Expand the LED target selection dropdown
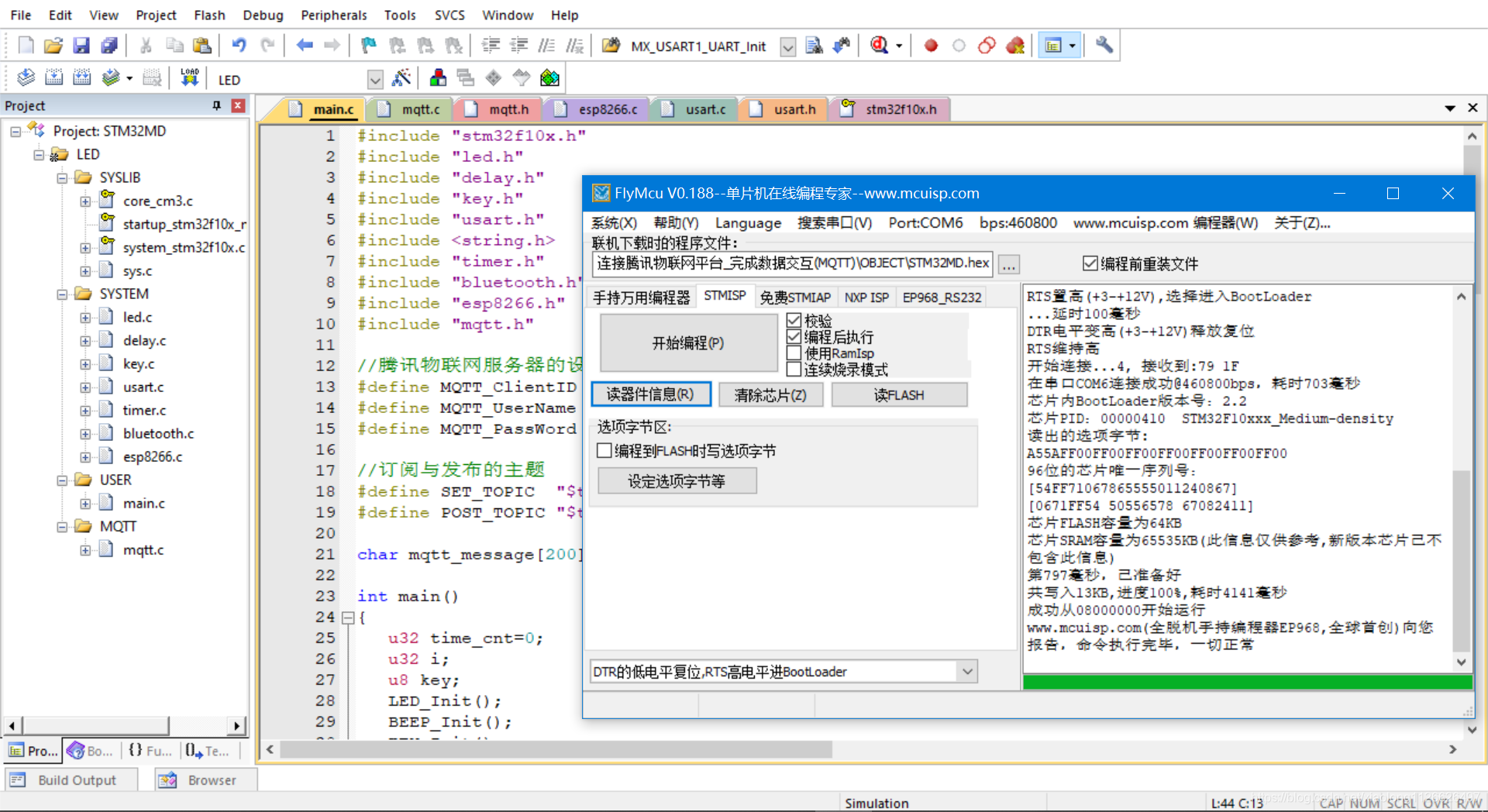The height and width of the screenshot is (812, 1488). point(375,79)
